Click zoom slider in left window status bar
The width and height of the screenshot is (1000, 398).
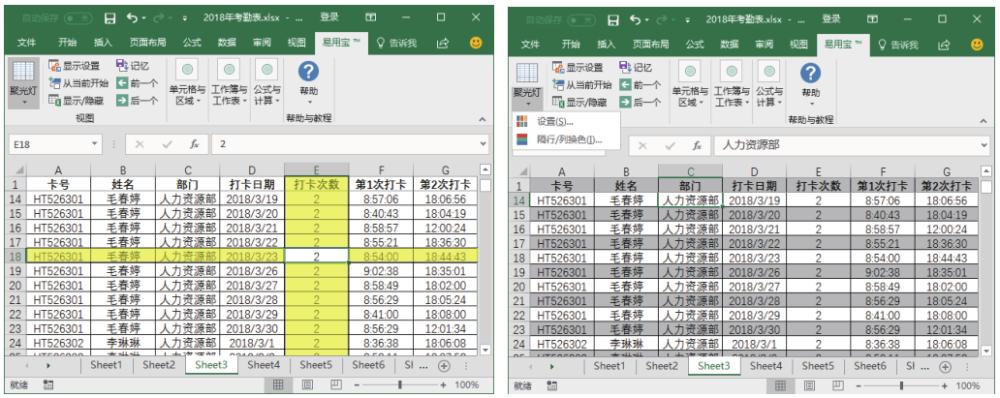tap(400, 385)
